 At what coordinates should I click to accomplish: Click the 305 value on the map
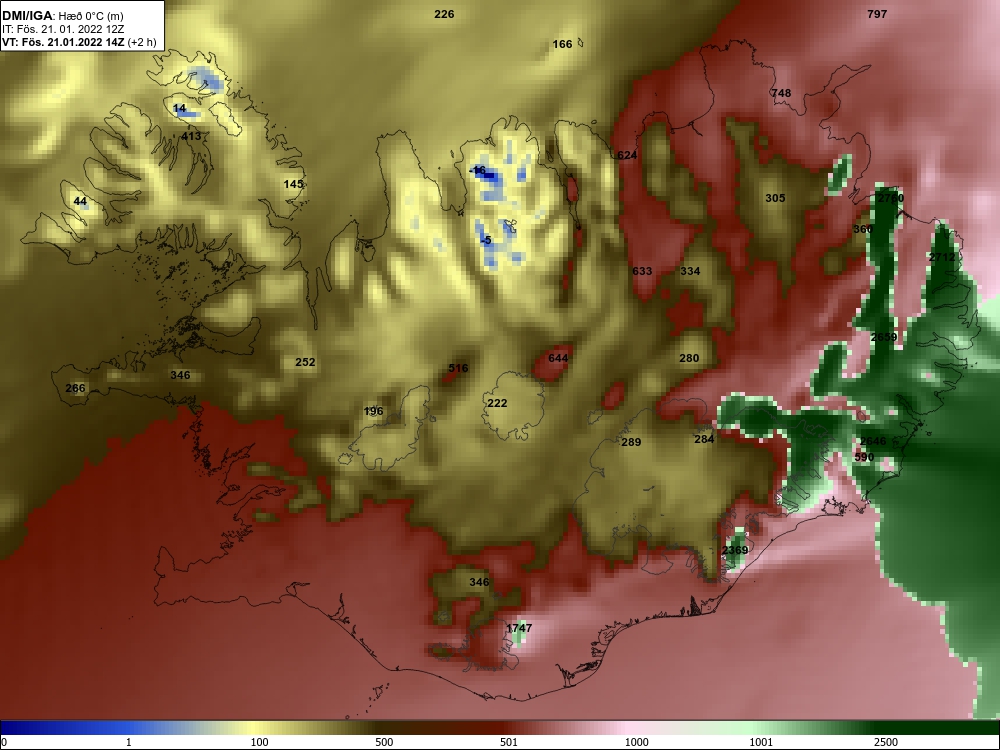point(775,198)
